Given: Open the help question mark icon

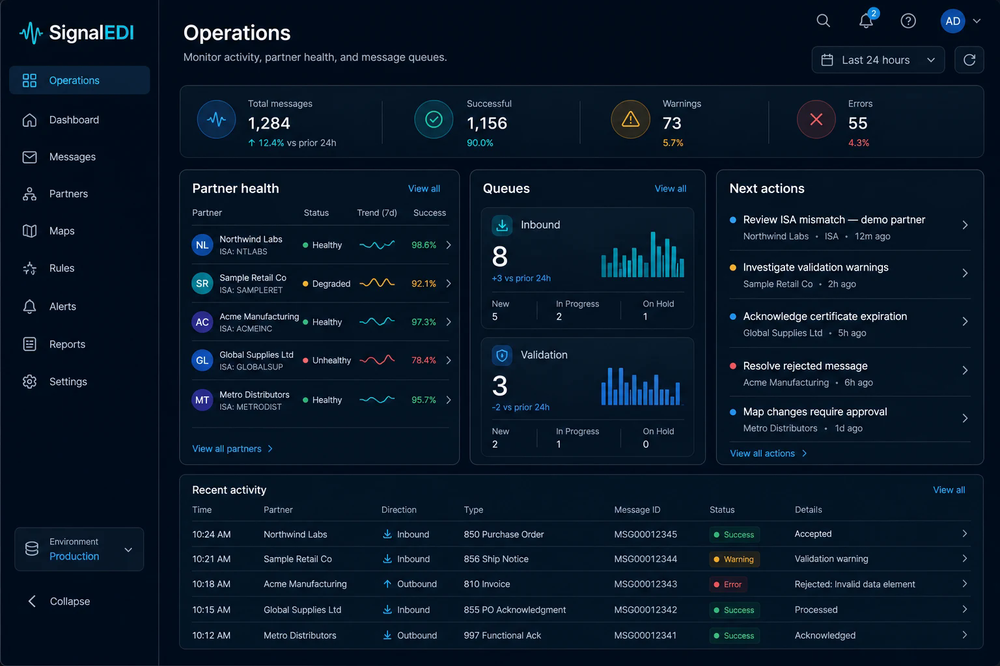Looking at the screenshot, I should pyautogui.click(x=908, y=21).
